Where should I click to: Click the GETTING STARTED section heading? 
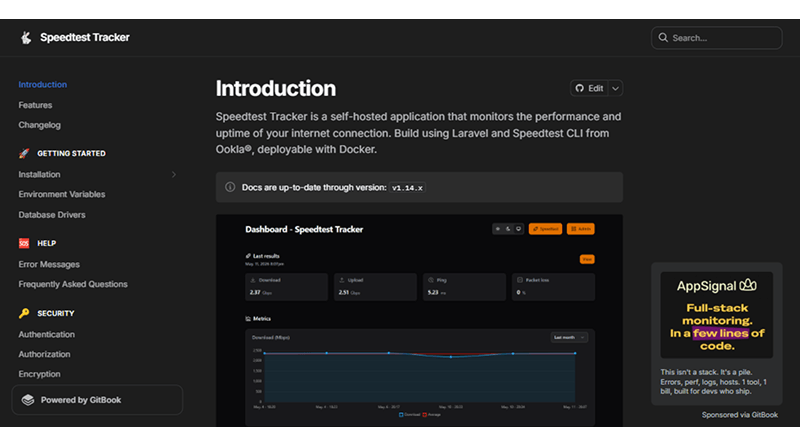click(x=71, y=153)
